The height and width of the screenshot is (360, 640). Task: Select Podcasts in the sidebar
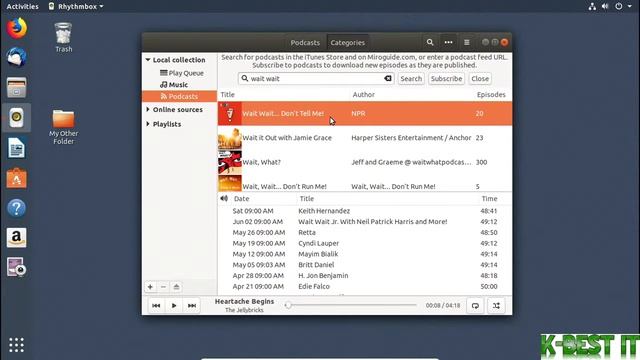[x=179, y=96]
